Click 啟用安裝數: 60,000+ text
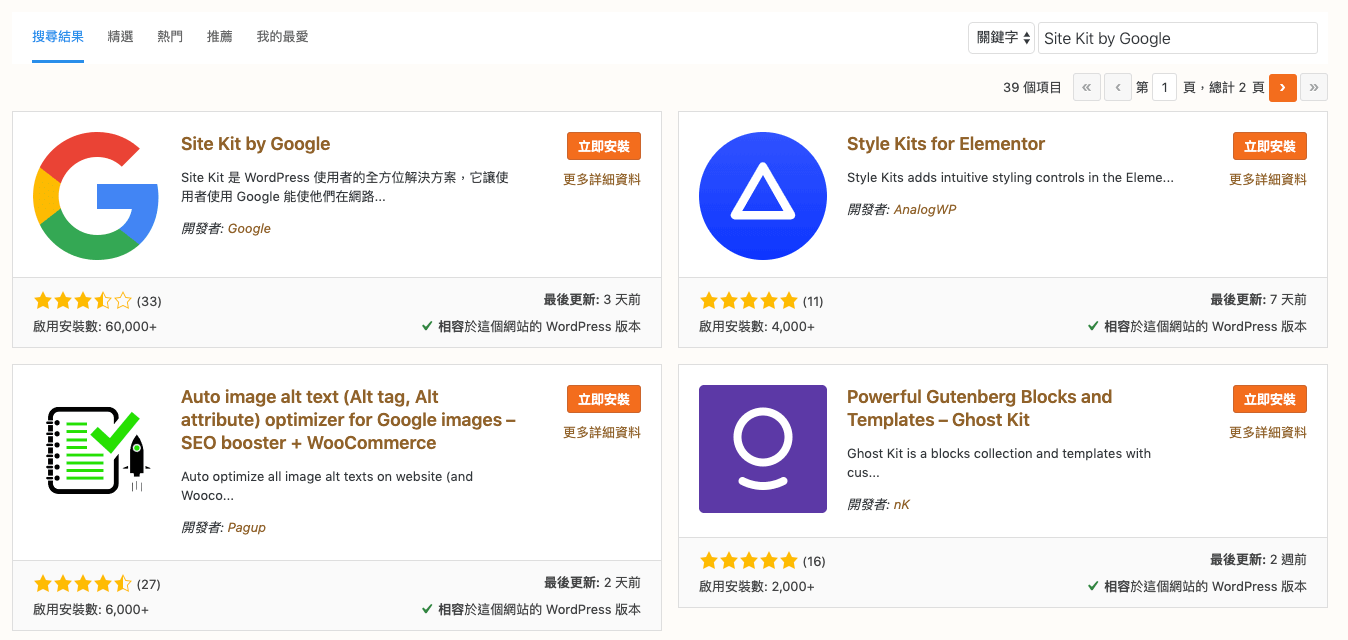The width and height of the screenshot is (1348, 640). [x=95, y=326]
